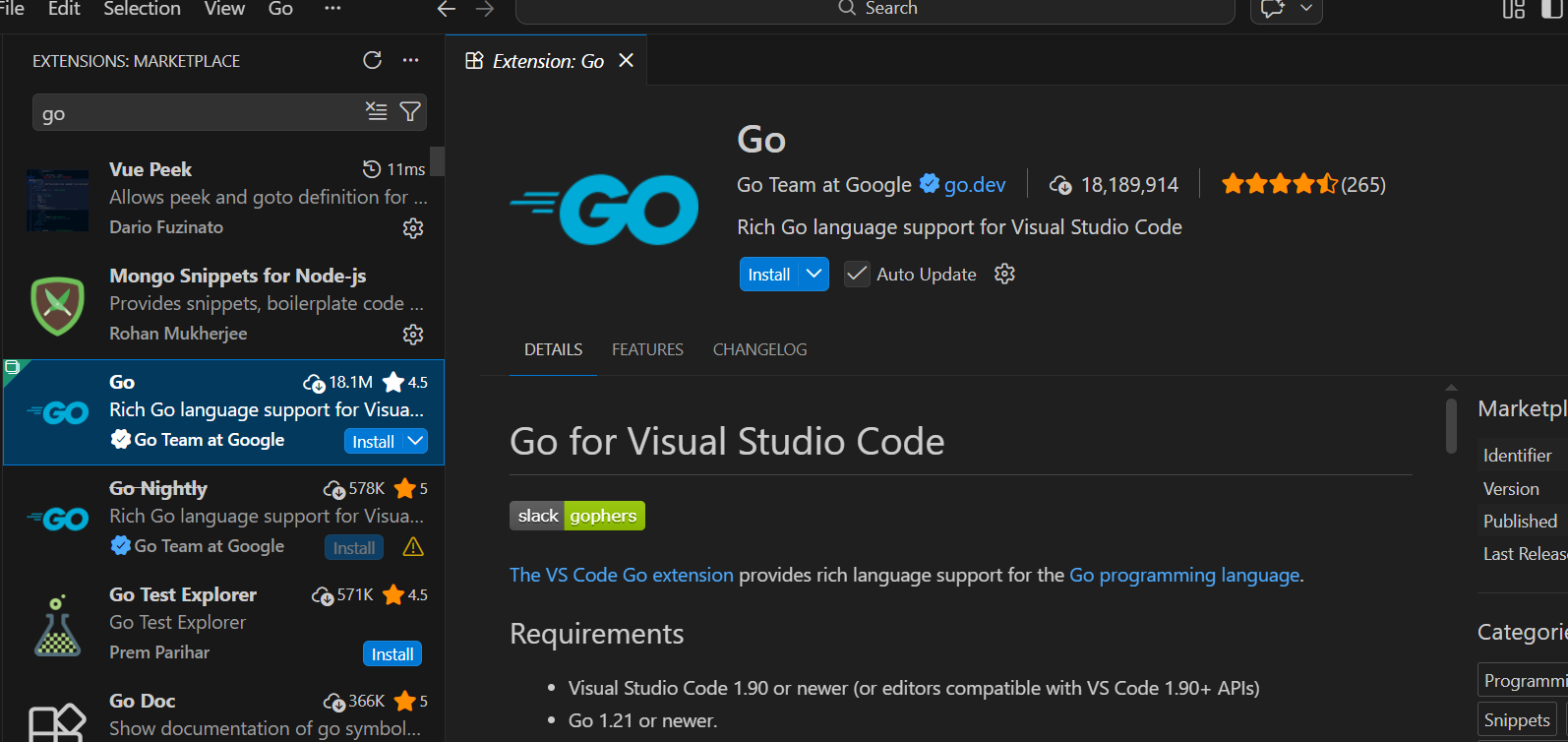Screen dimensions: 1568x742
Task: Click the Snippets category tag
Action: [1517, 720]
